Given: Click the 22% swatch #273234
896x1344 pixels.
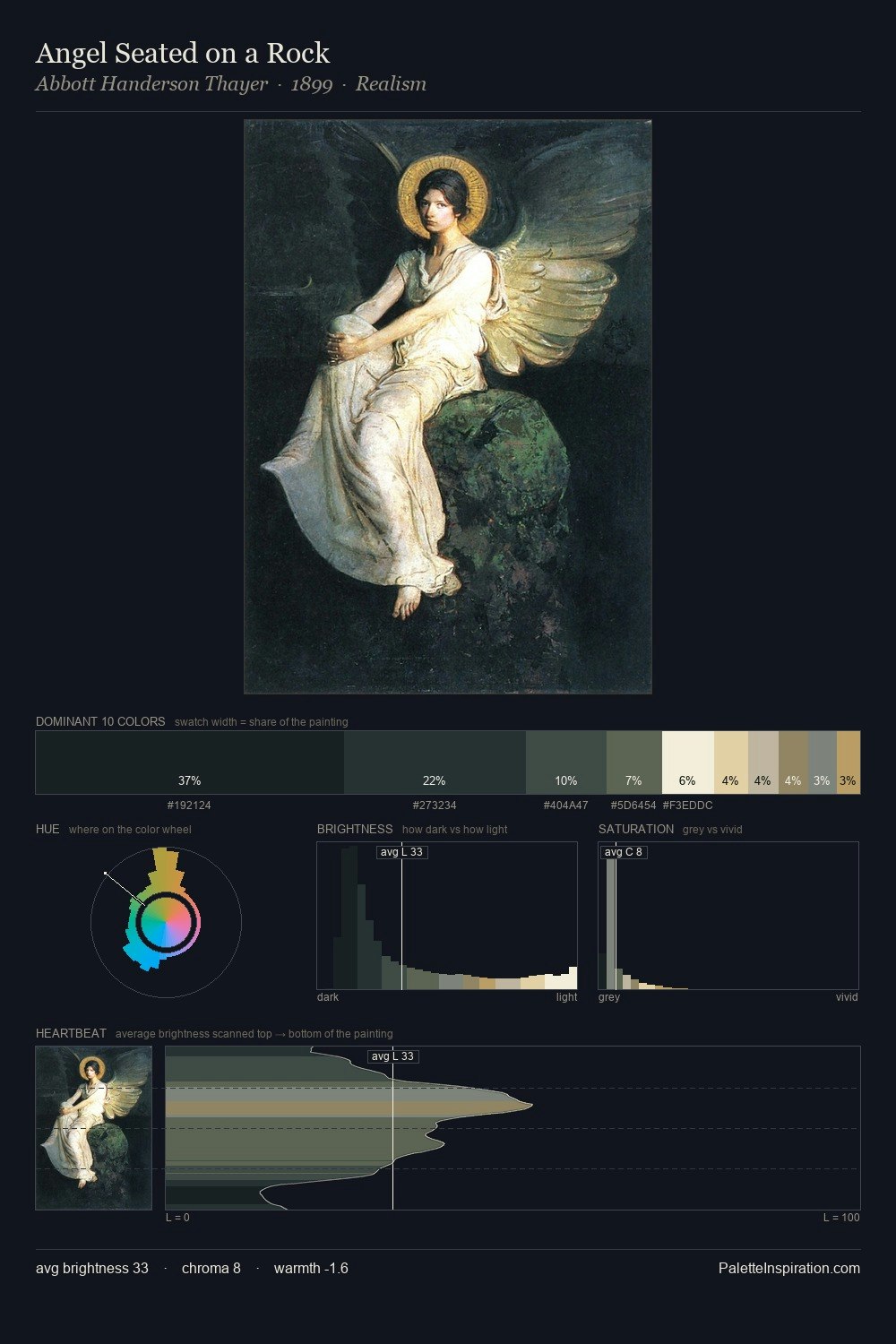Looking at the screenshot, I should click(435, 762).
